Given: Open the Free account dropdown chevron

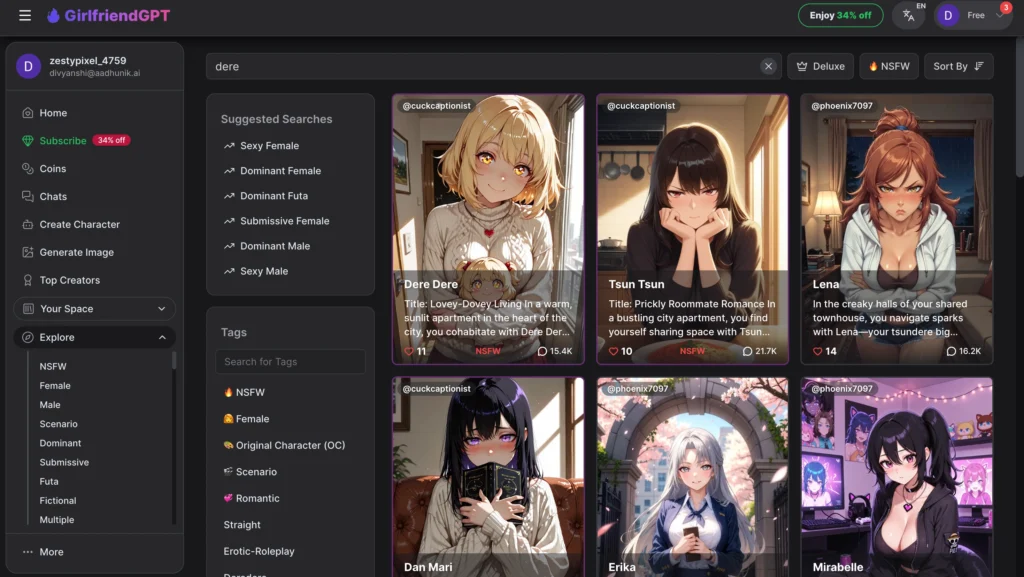Looking at the screenshot, I should point(999,16).
